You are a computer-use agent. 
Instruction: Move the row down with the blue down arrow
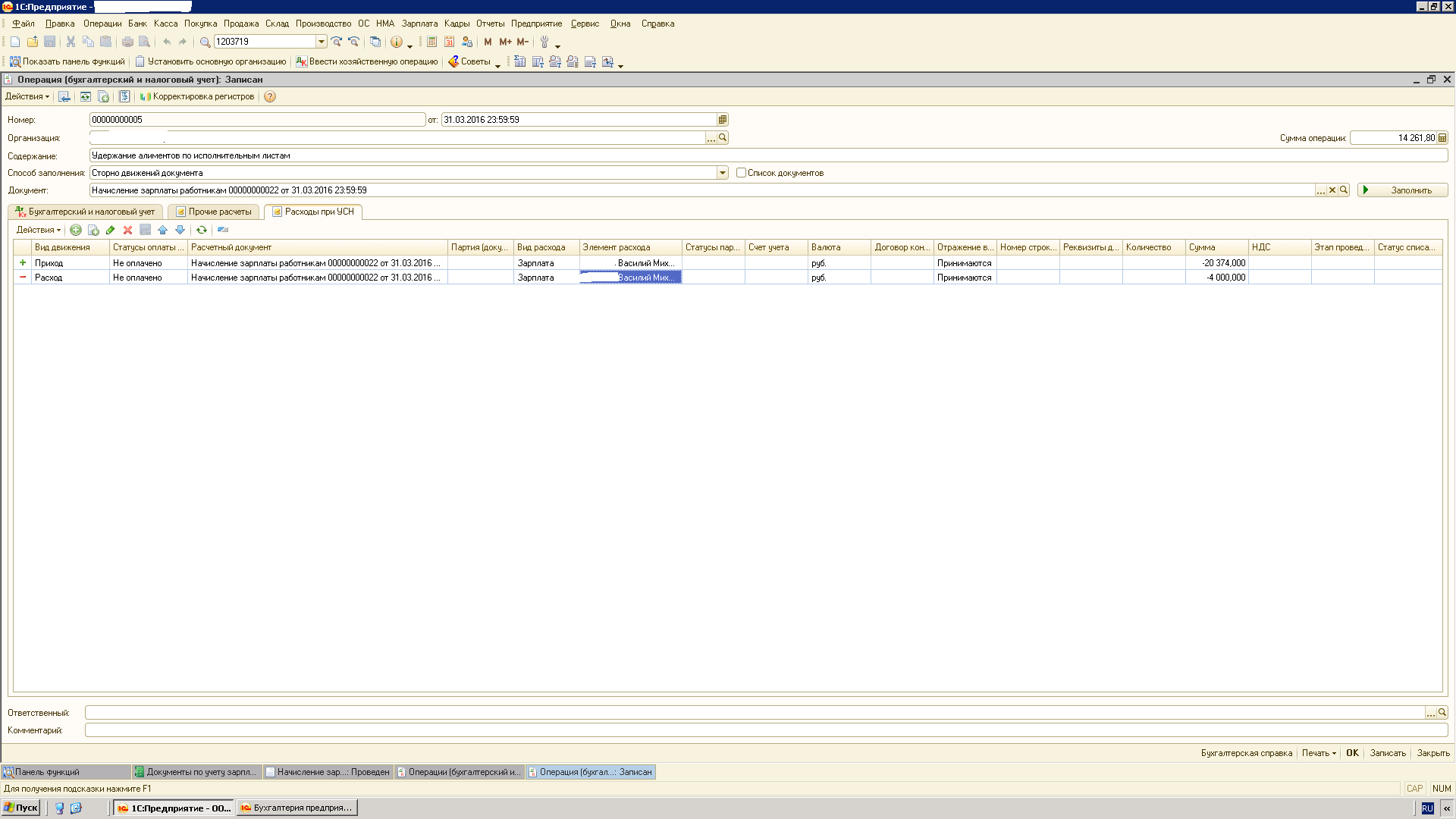click(180, 230)
